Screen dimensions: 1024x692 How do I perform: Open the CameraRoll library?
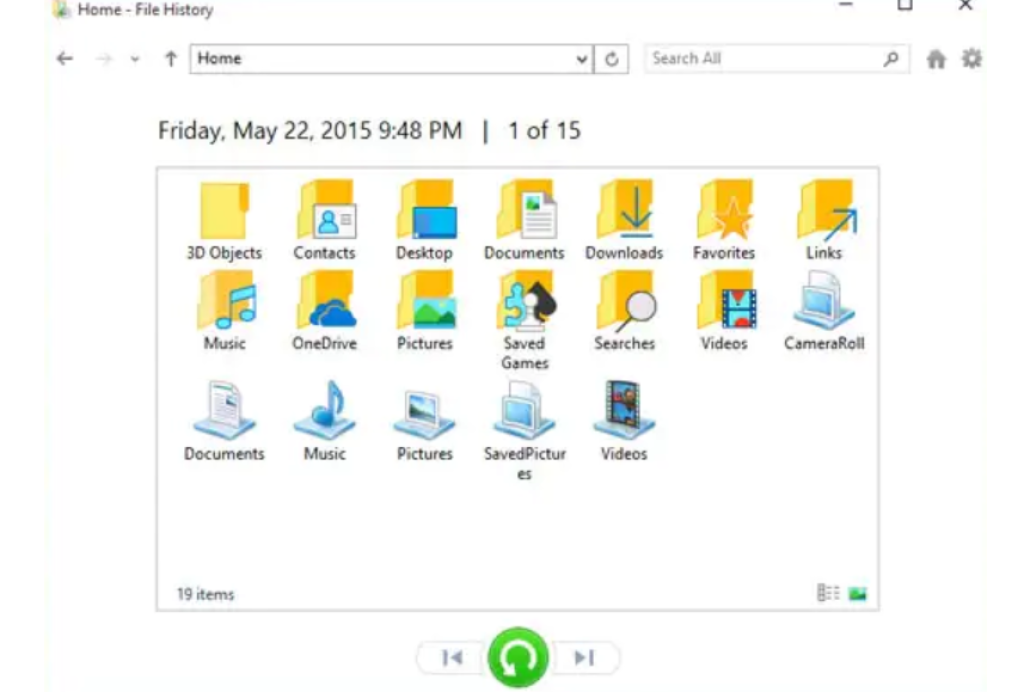pyautogui.click(x=824, y=311)
